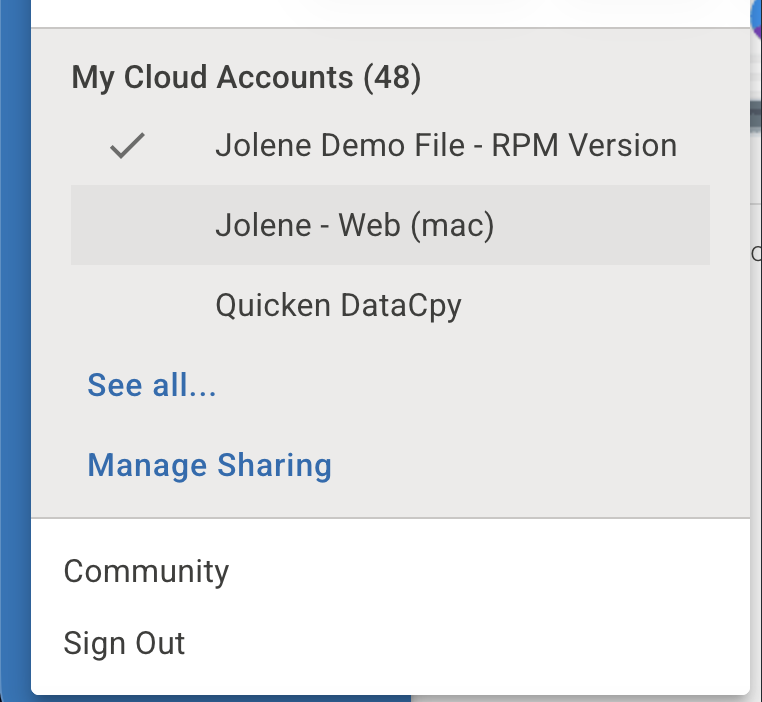This screenshot has width=762, height=702.
Task: Log out using Sign Out
Action: 124,643
